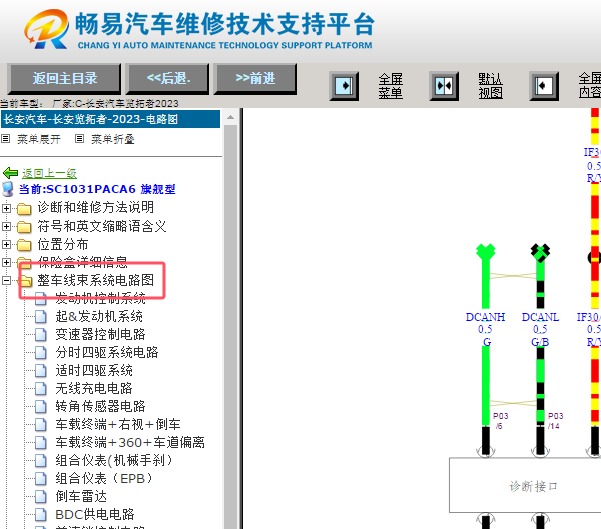Screen dimensions: 601x529
Task: Click the full-screen content left-arrow icon
Action: point(544,86)
